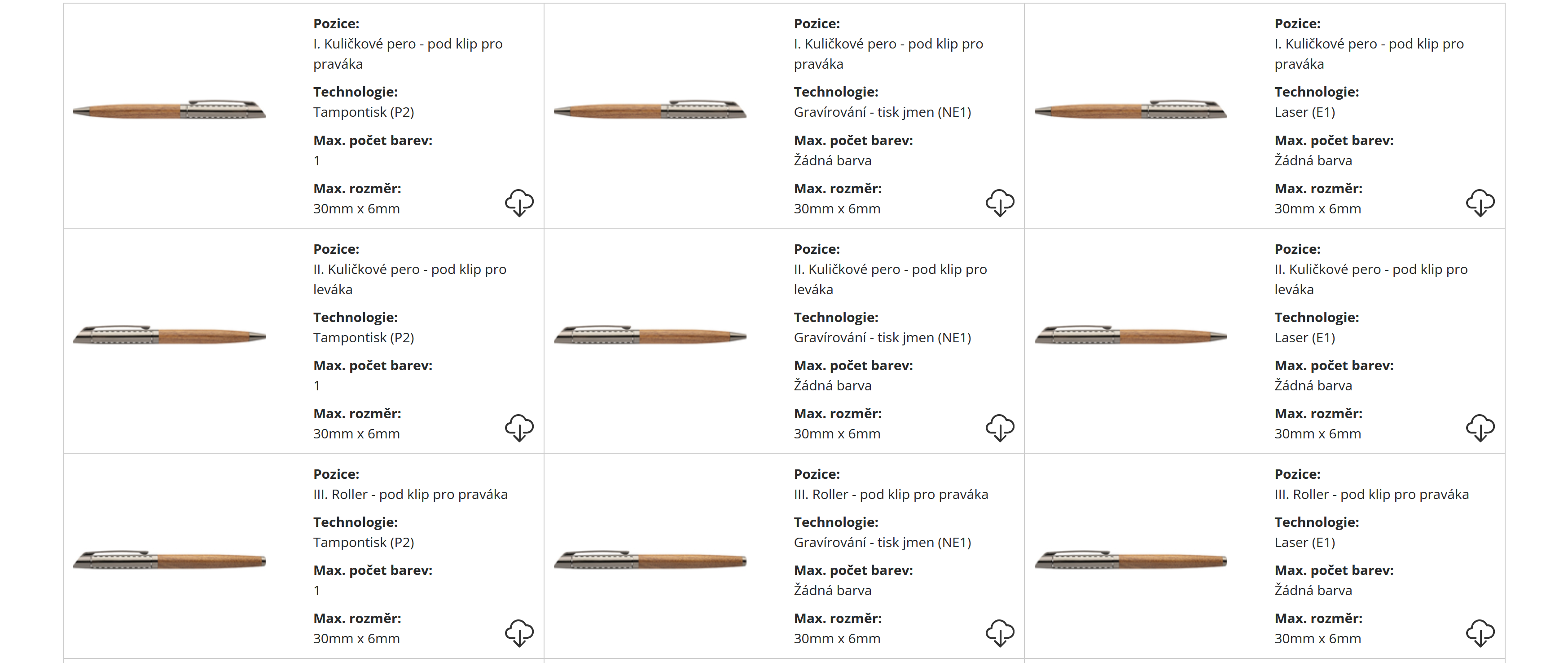Download template for position I Laser (E1)
Screen dimensions: 1568x663
click(1480, 203)
